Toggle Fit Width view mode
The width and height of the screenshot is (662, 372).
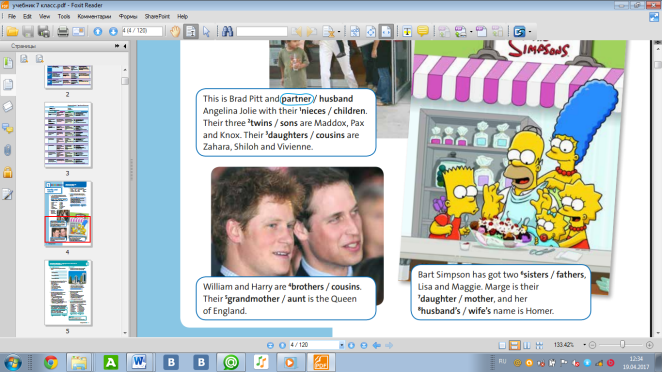(386, 32)
